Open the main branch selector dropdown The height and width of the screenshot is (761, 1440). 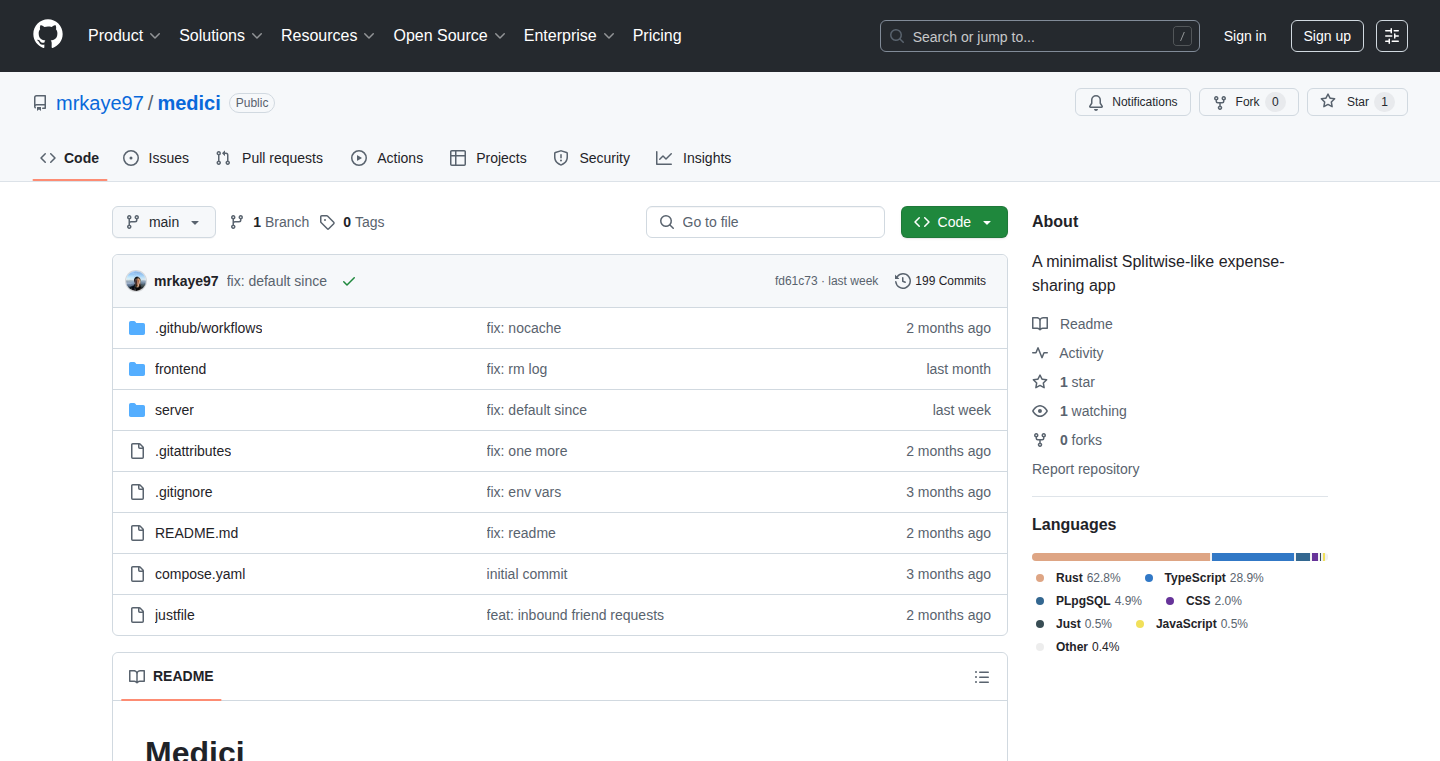(x=164, y=222)
